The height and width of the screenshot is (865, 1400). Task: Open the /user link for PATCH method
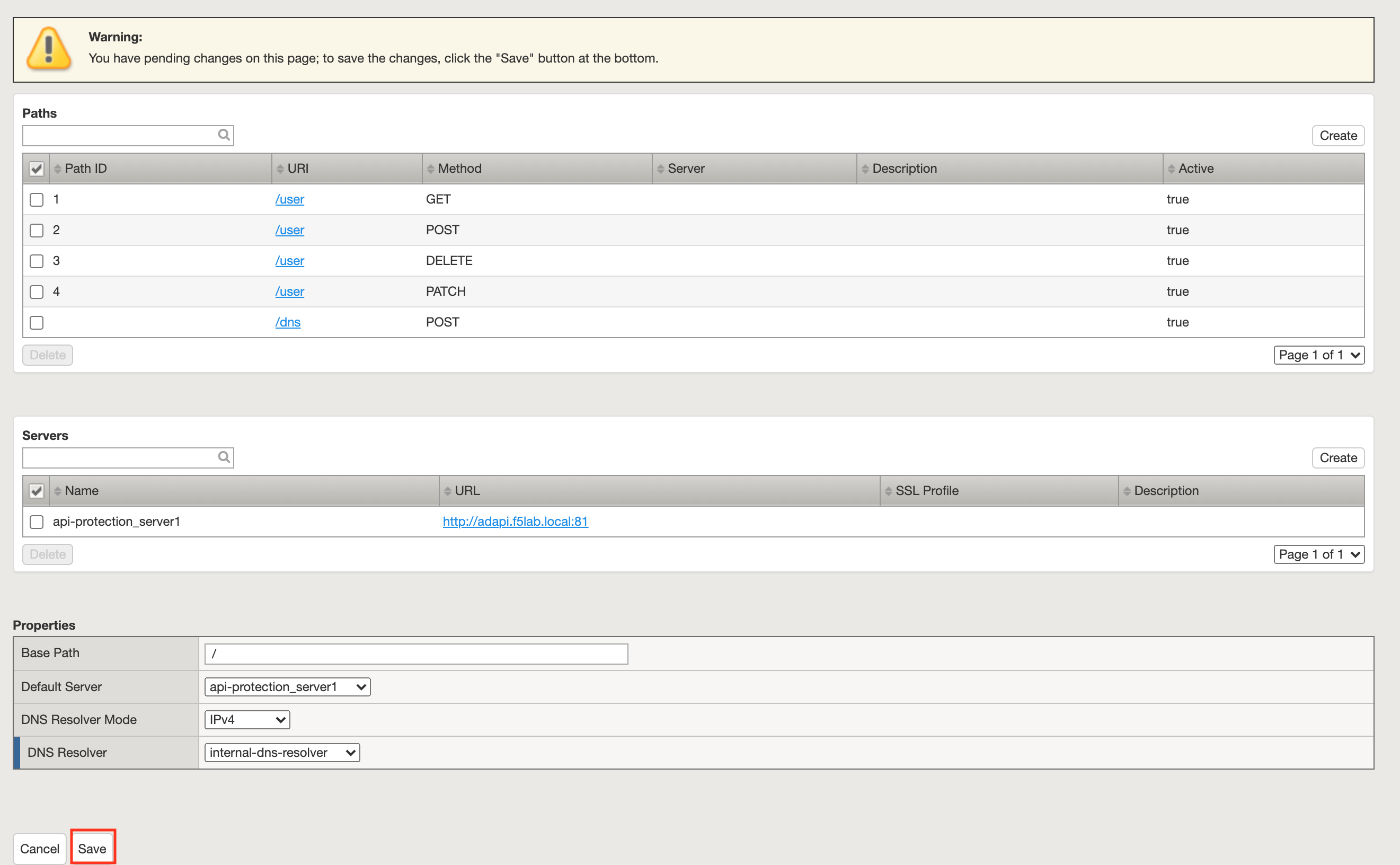(x=289, y=292)
